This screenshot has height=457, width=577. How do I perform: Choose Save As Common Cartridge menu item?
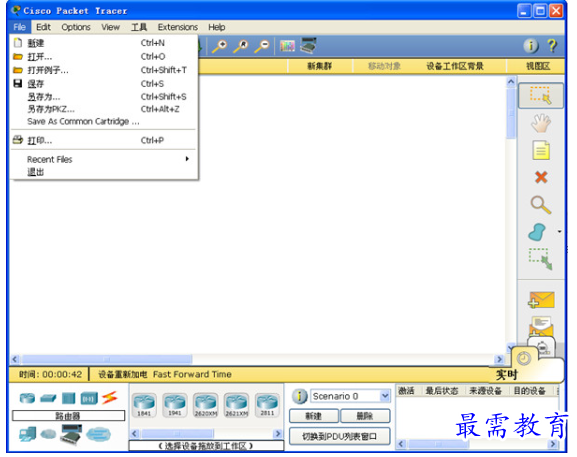click(x=104, y=121)
